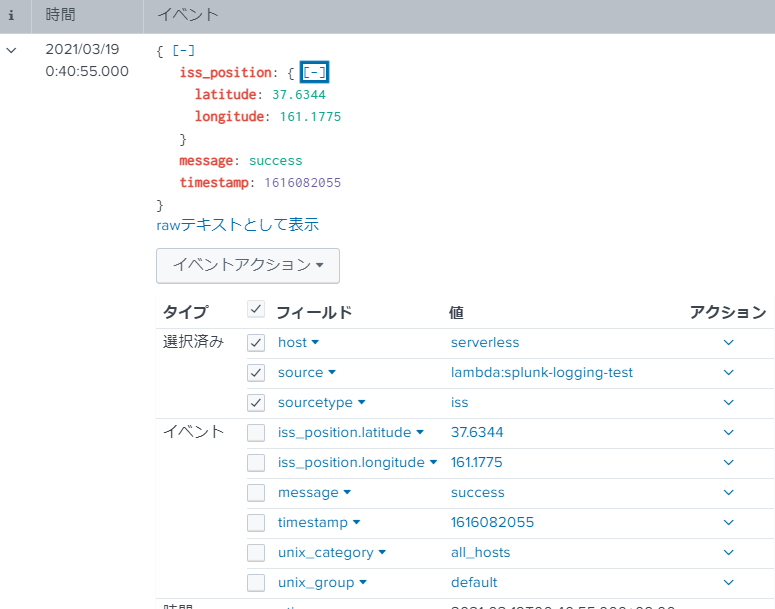Open the unix_category field dropdown

[332, 553]
